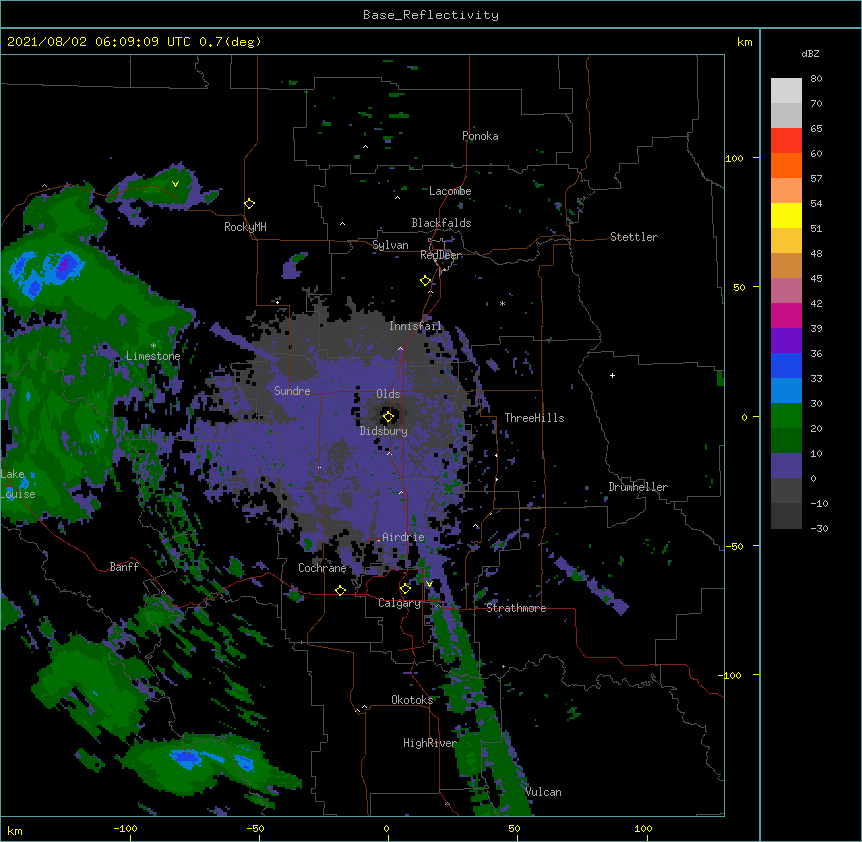
Task: Click the -50 tick label on horizontal axis
Action: pyautogui.click(x=255, y=829)
